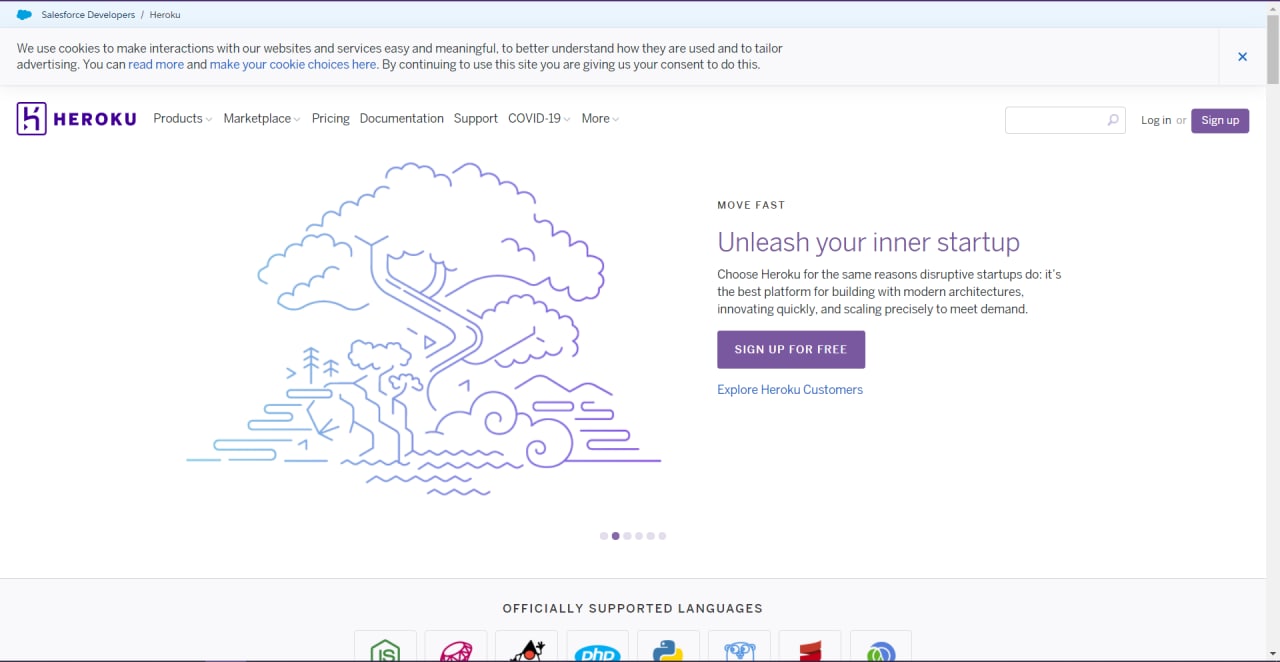The image size is (1280, 662).
Task: Open the Pricing page
Action: (330, 118)
